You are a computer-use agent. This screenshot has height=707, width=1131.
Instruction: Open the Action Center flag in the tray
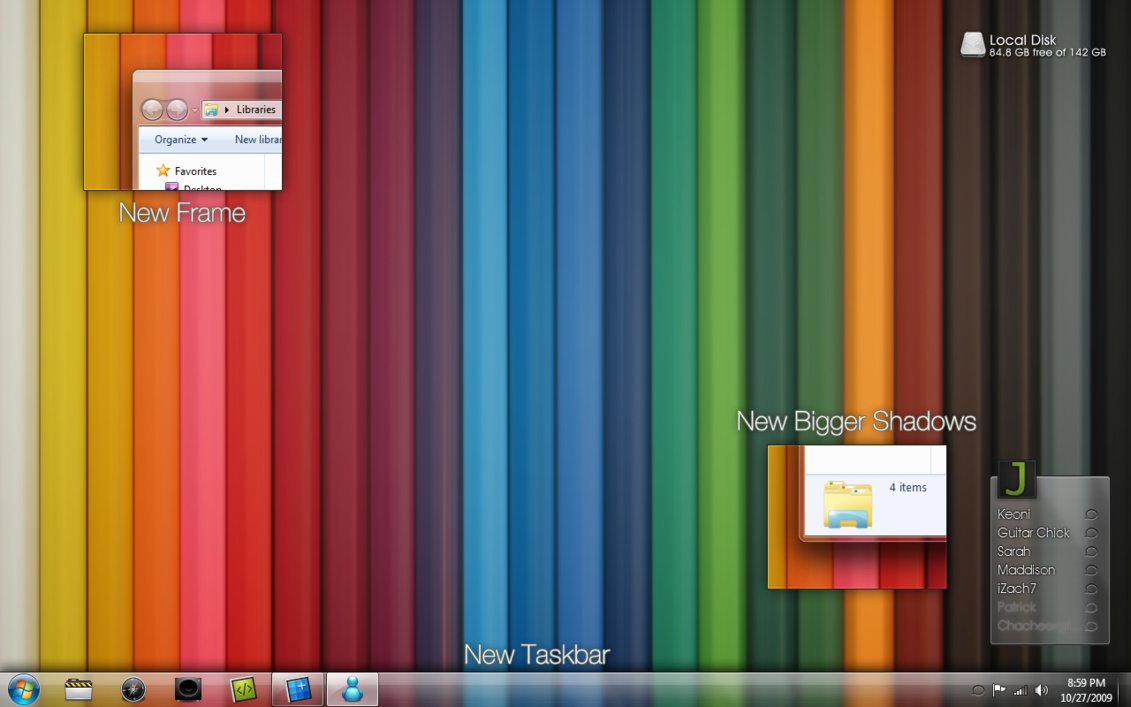point(997,689)
